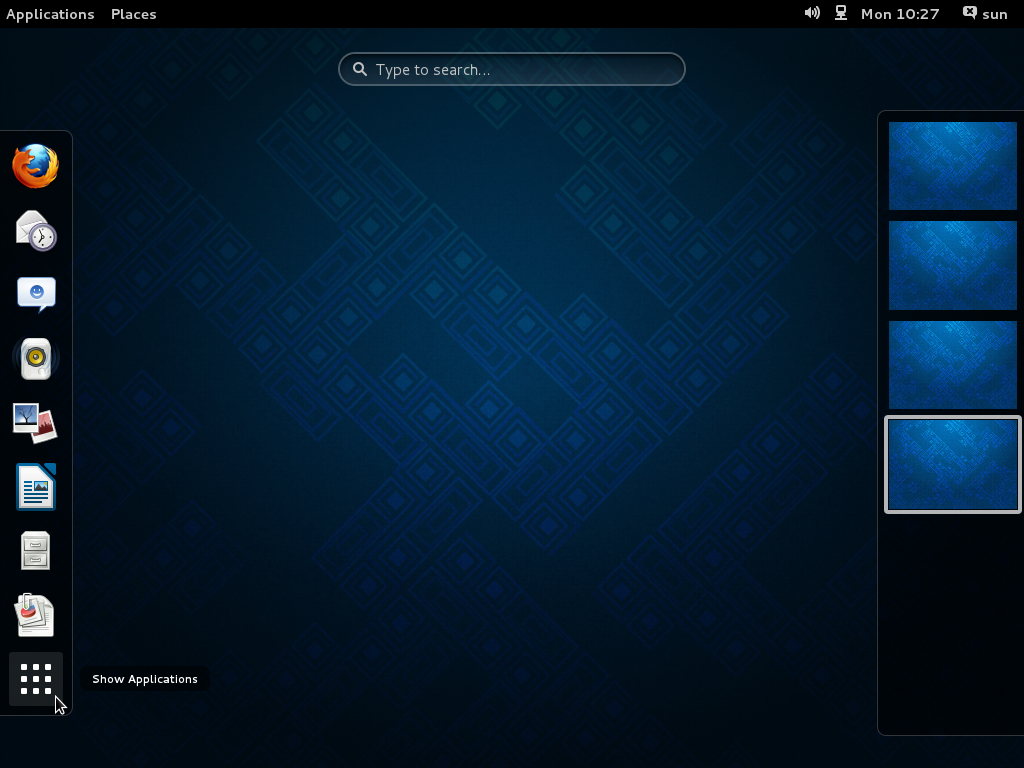Click the chat status icon beside username sun

[x=967, y=13]
